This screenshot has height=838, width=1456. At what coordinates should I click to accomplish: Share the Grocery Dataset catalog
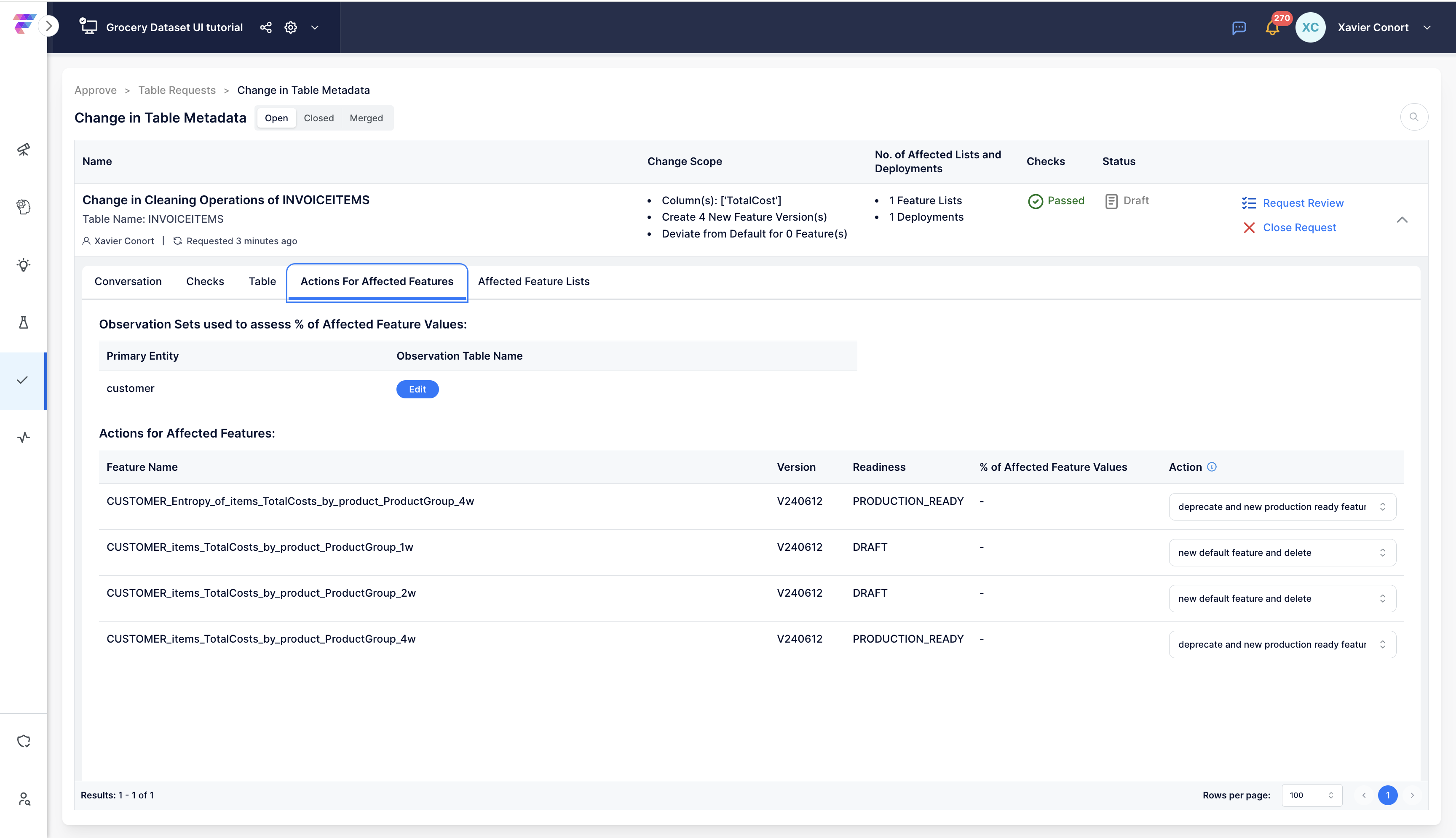265,27
